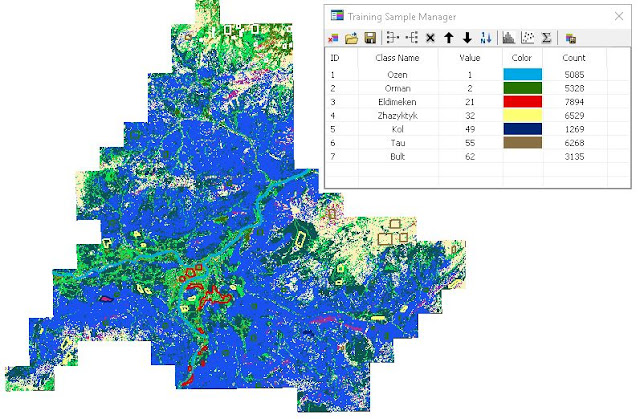Click the value cell 49 for Kol
Screen dimensions: 640x419
pos(470,129)
